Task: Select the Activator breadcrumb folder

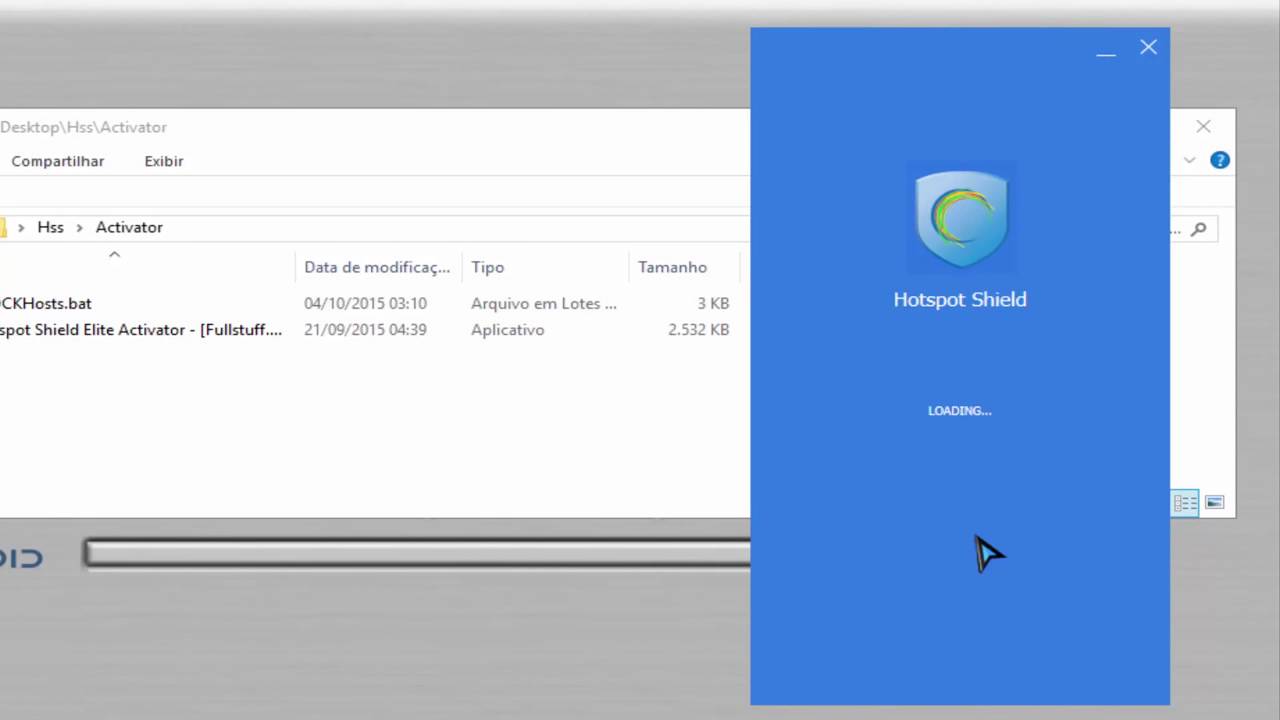Action: (129, 227)
